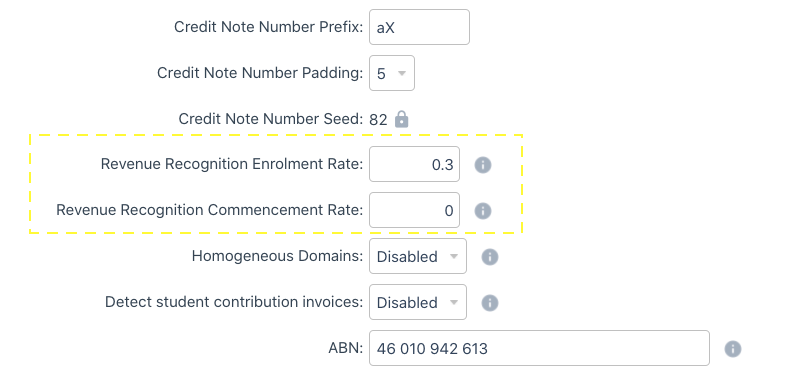This screenshot has width=794, height=375.
Task: Click info icon for Detect student contribution invoices
Action: tap(490, 303)
